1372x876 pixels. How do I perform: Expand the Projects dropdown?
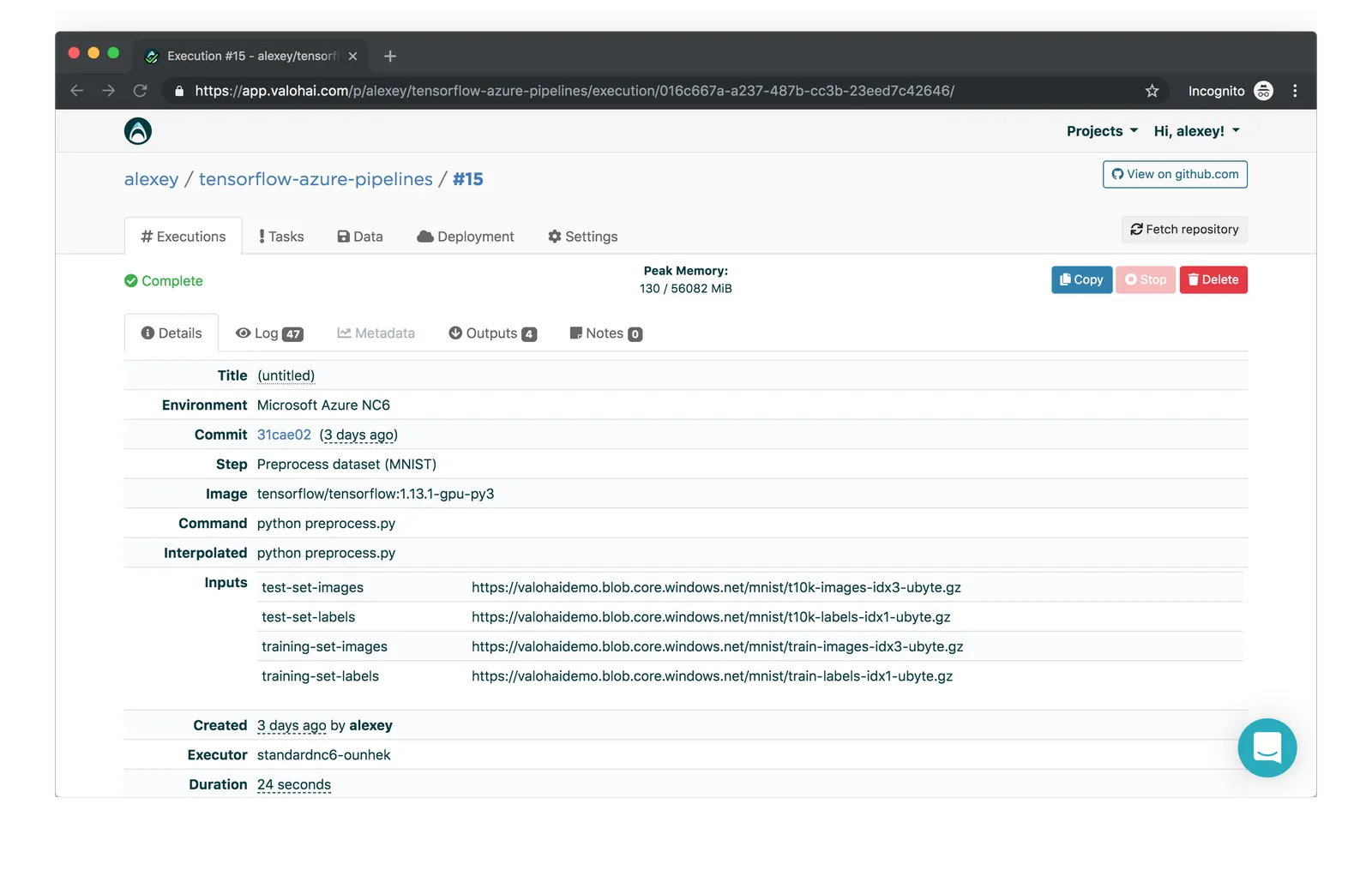(x=1102, y=131)
